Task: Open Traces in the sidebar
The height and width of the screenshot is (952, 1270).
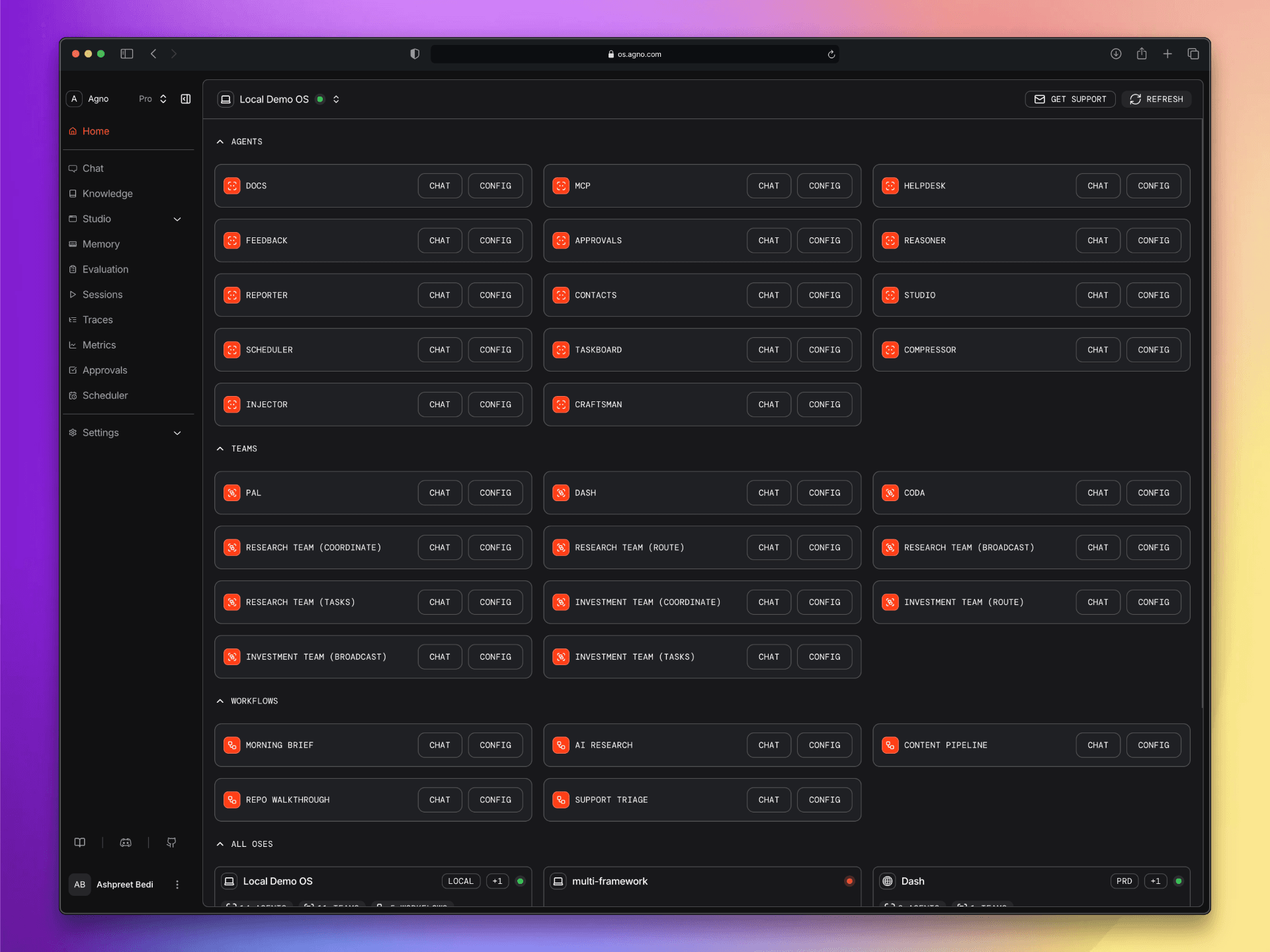Action: [97, 320]
